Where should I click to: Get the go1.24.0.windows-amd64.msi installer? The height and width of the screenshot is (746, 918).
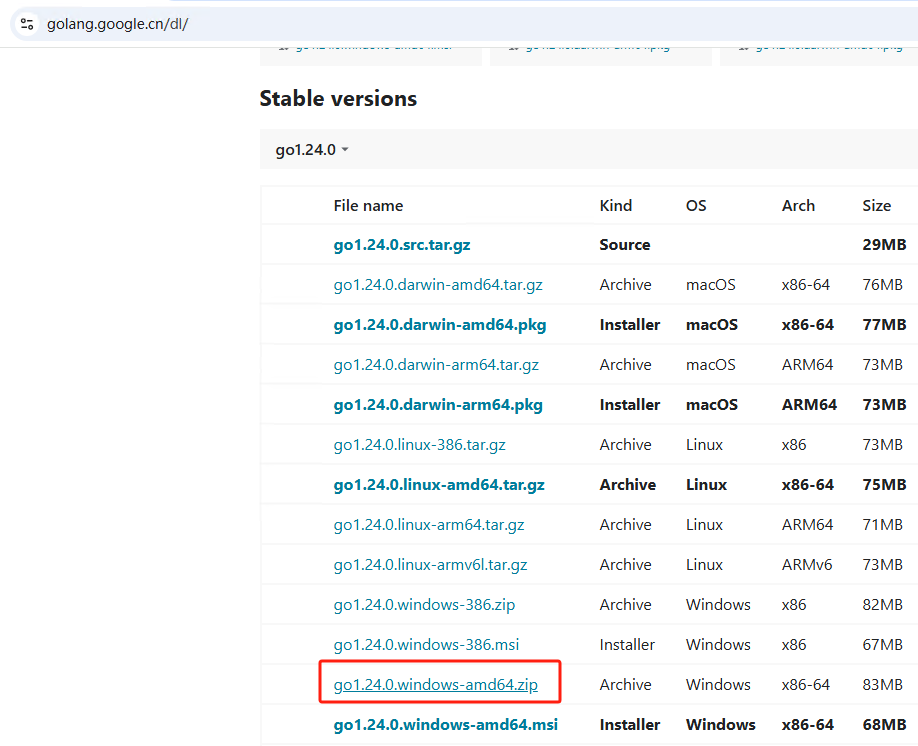pos(446,725)
